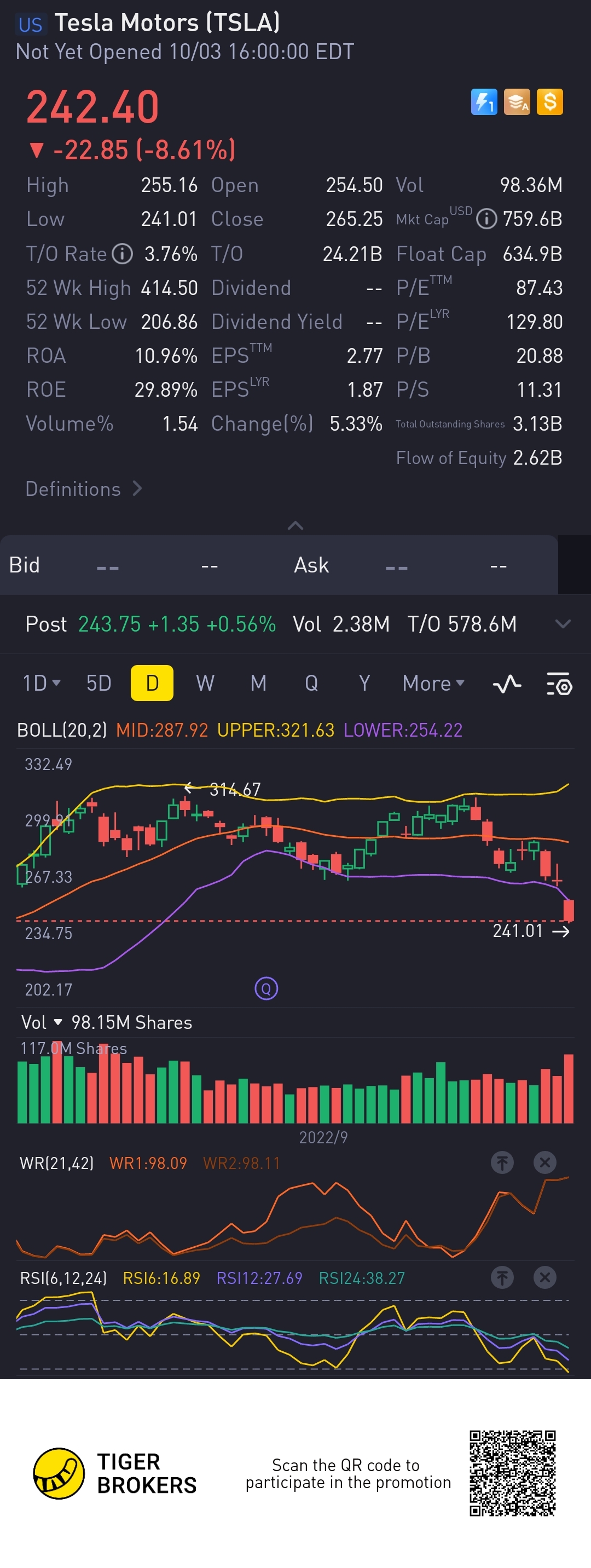The width and height of the screenshot is (591, 1568).
Task: Collapse the stock details panel
Action: coord(295,525)
